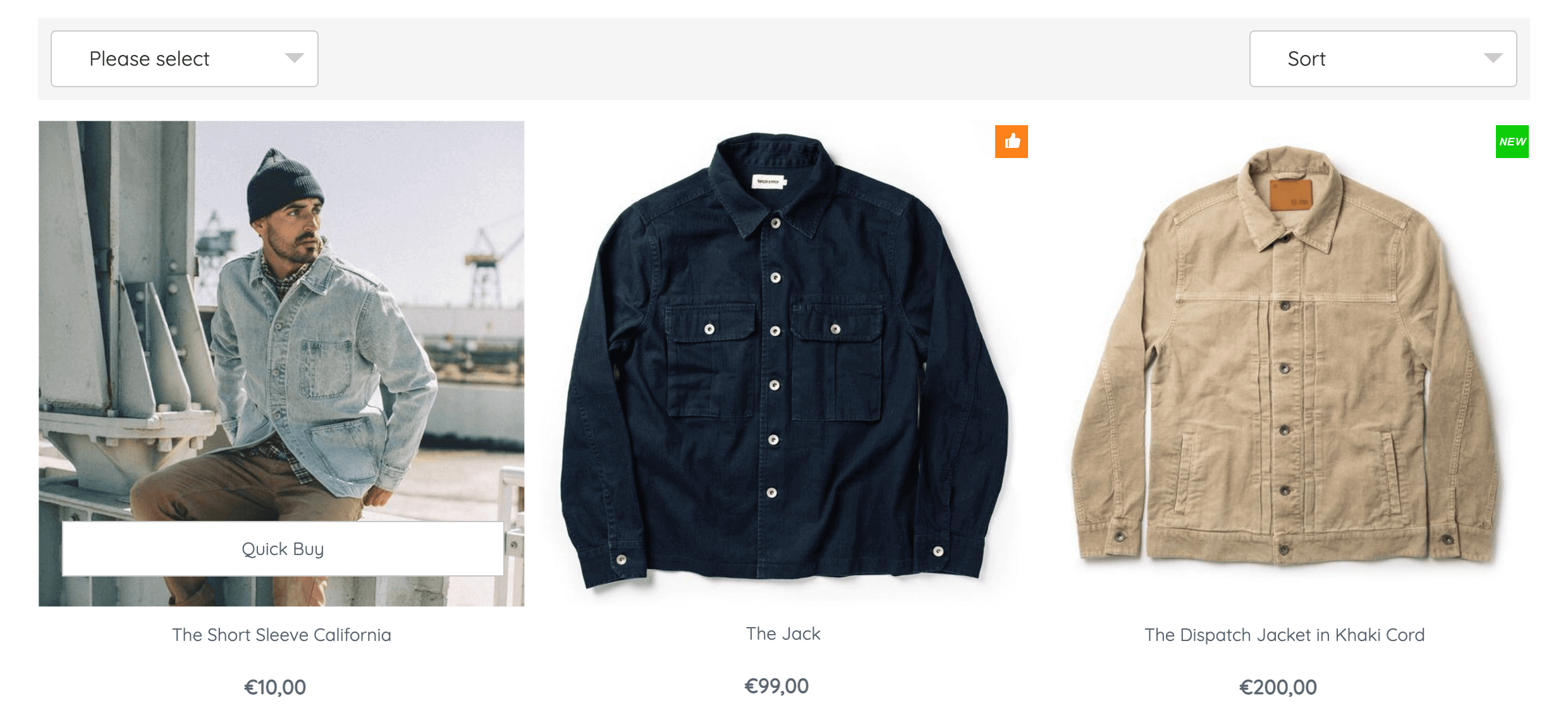Click the orange thumbs-up badge icon

1011,141
